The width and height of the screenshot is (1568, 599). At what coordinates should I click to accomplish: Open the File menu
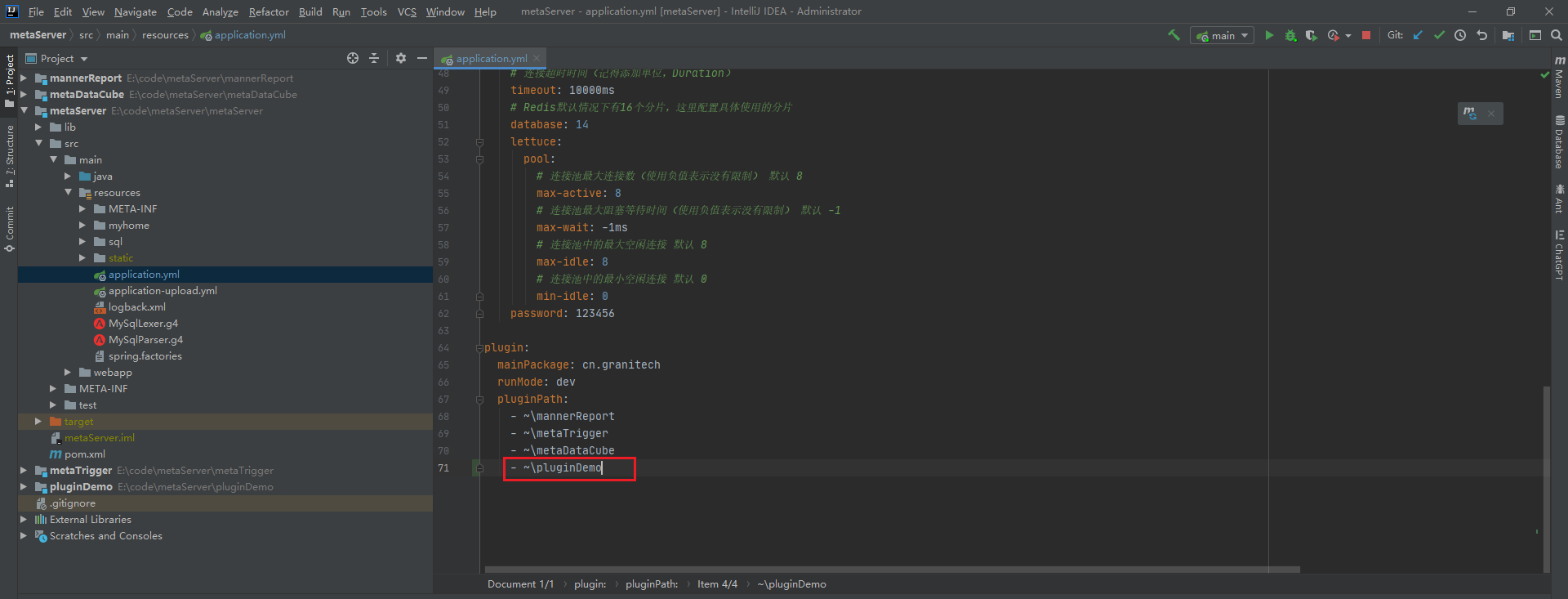click(36, 11)
